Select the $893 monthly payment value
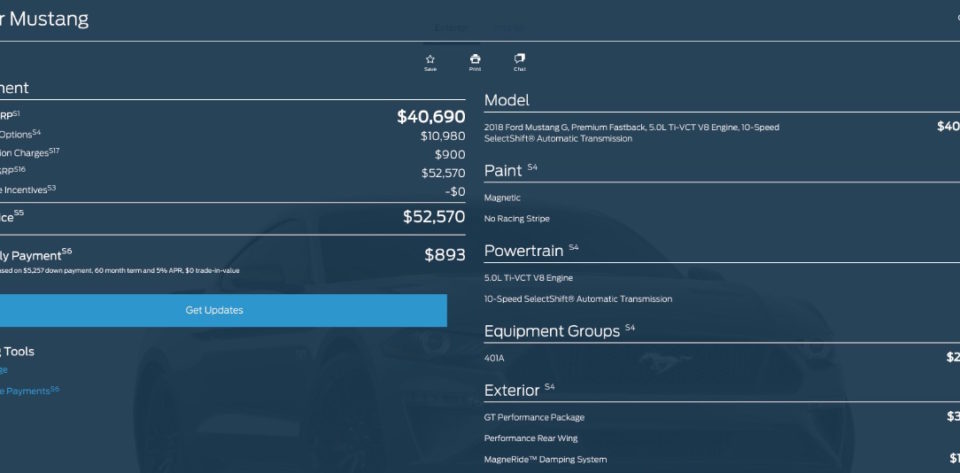The width and height of the screenshot is (960, 473). tap(445, 255)
